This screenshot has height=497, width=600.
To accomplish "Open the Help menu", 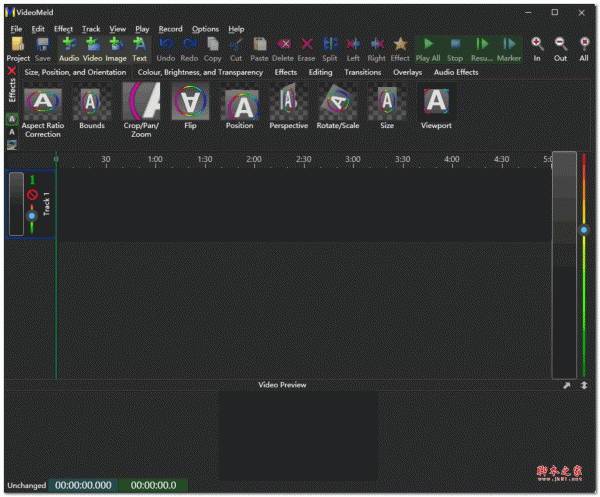I will click(x=236, y=29).
